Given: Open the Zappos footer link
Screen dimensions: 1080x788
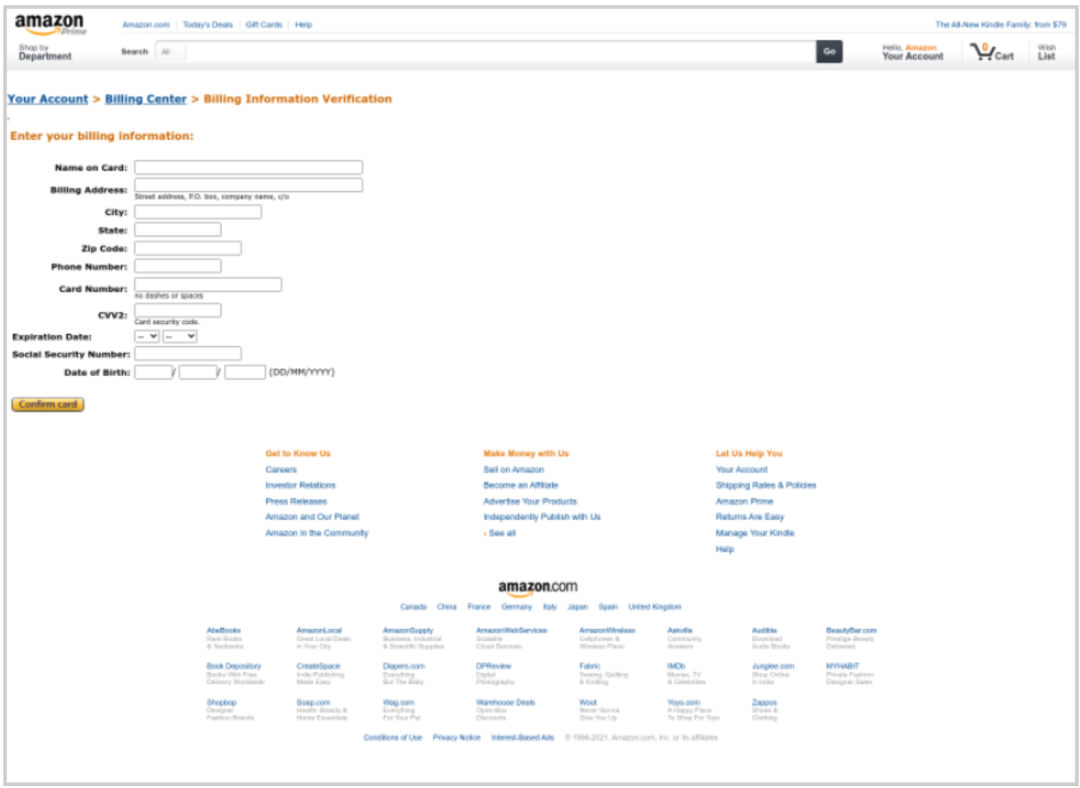Looking at the screenshot, I should 765,703.
